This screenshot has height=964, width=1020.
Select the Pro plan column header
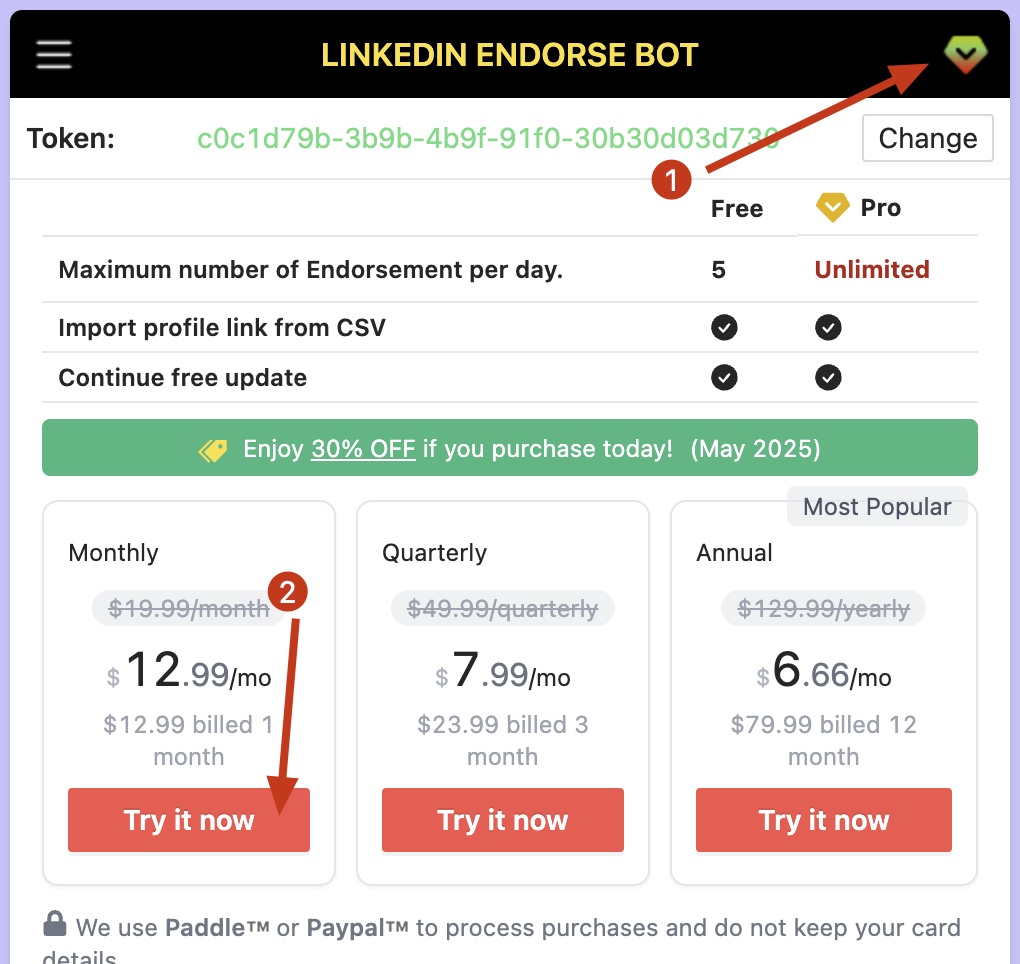880,208
